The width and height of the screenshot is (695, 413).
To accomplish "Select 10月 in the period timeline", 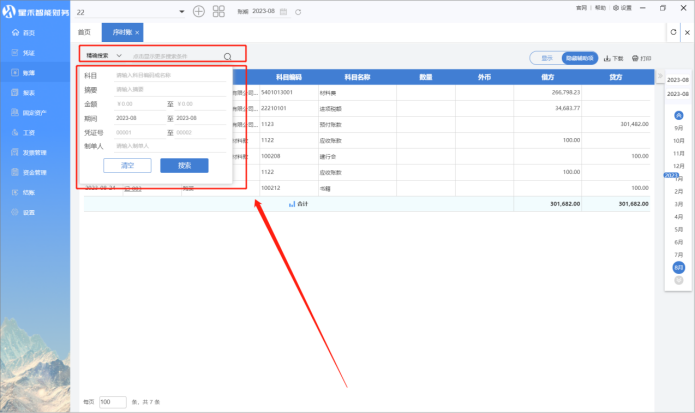I will 679,141.
